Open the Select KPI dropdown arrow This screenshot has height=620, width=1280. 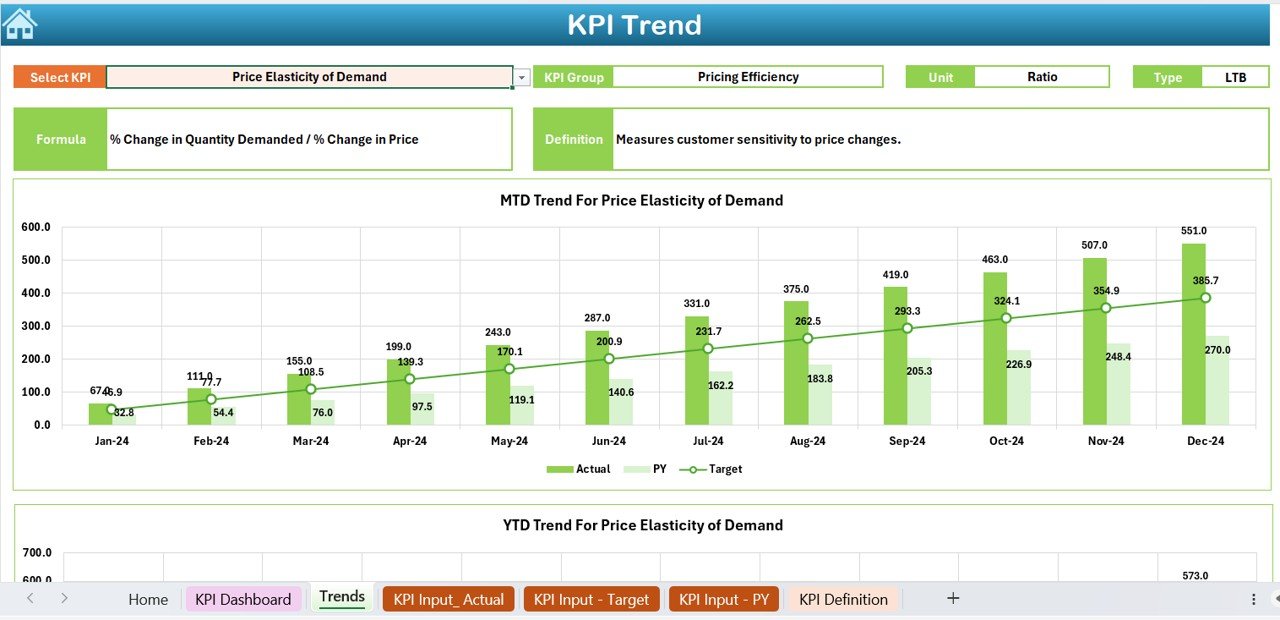(x=522, y=78)
